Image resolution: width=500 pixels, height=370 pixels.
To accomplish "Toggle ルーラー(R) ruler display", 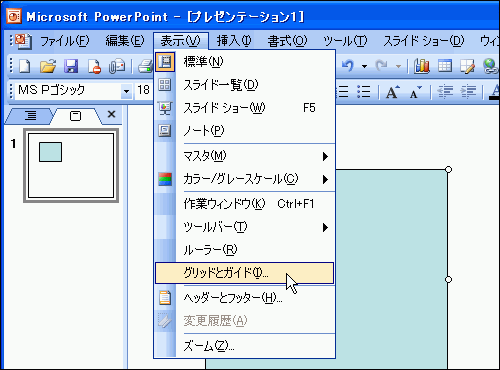I will pyautogui.click(x=244, y=250).
